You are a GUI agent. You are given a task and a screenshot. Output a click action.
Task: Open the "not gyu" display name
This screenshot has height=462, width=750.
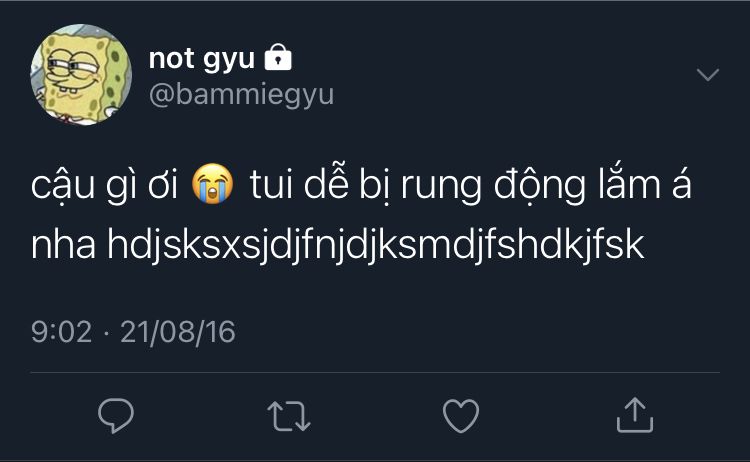coord(201,60)
